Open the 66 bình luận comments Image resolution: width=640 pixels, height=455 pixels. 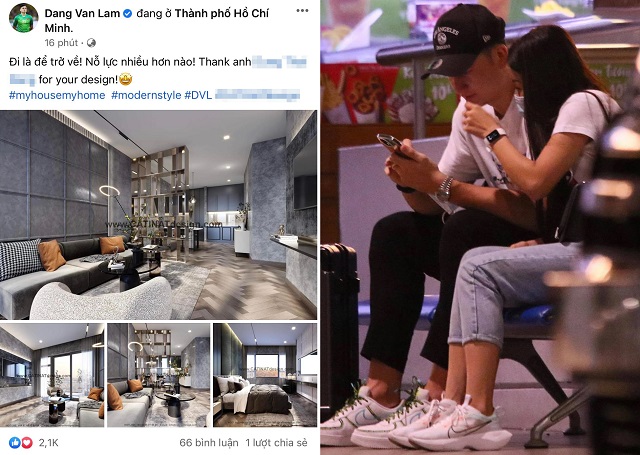(x=209, y=442)
